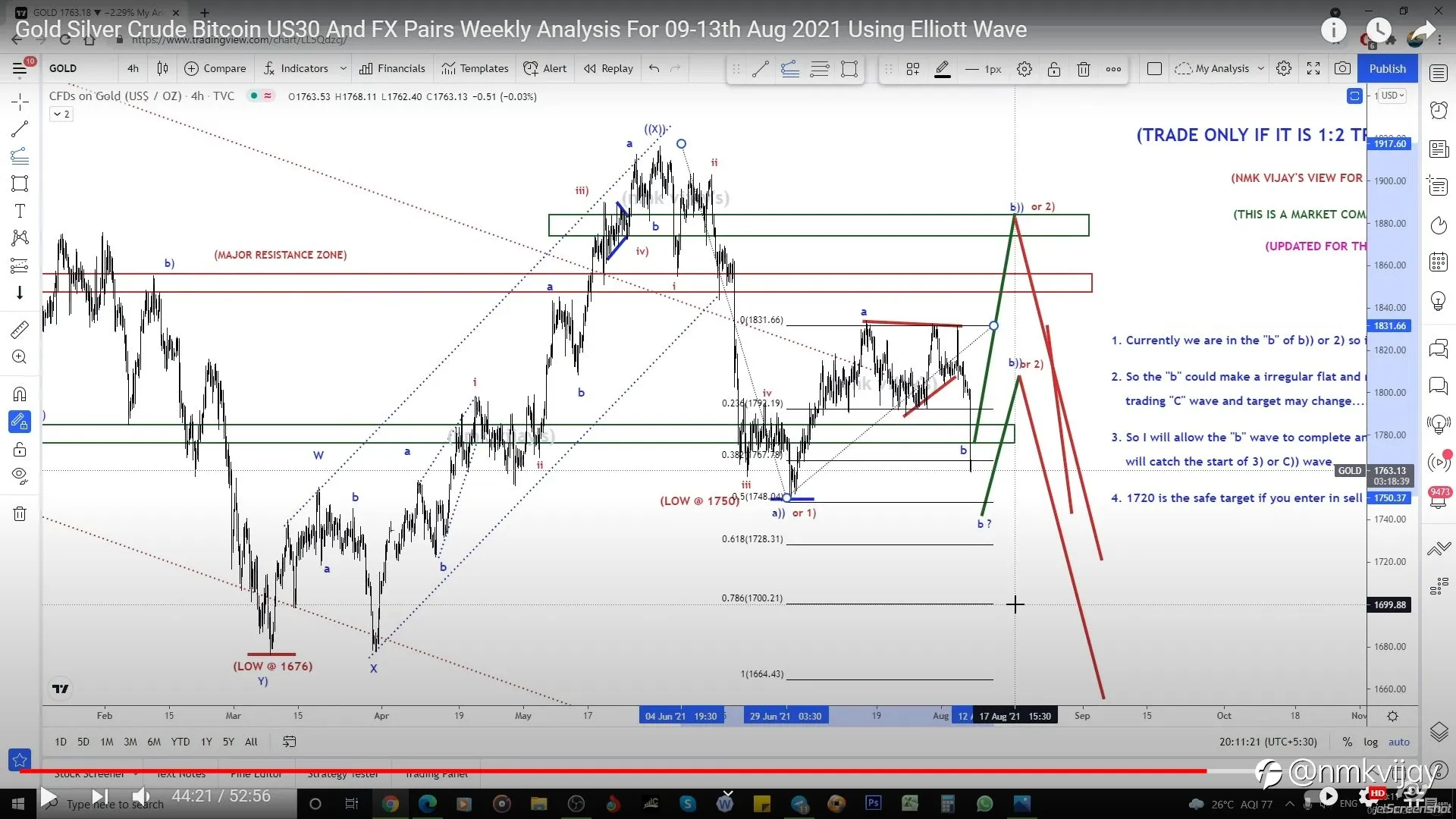The image size is (1456, 819).
Task: Delete selected drawing with floating toolbar trash
Action: point(1084,69)
